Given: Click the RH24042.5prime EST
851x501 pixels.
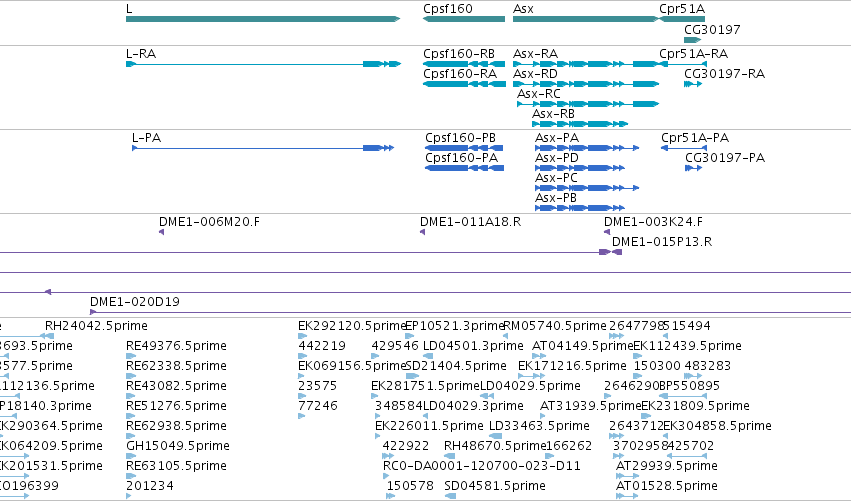Looking at the screenshot, I should tap(96, 326).
